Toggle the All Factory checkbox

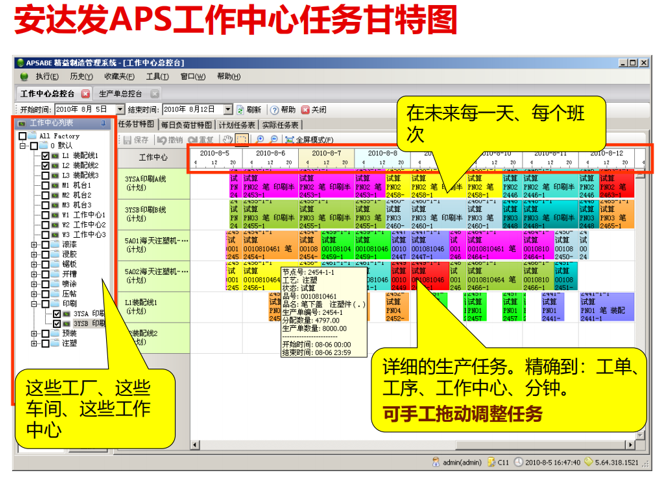(23, 136)
